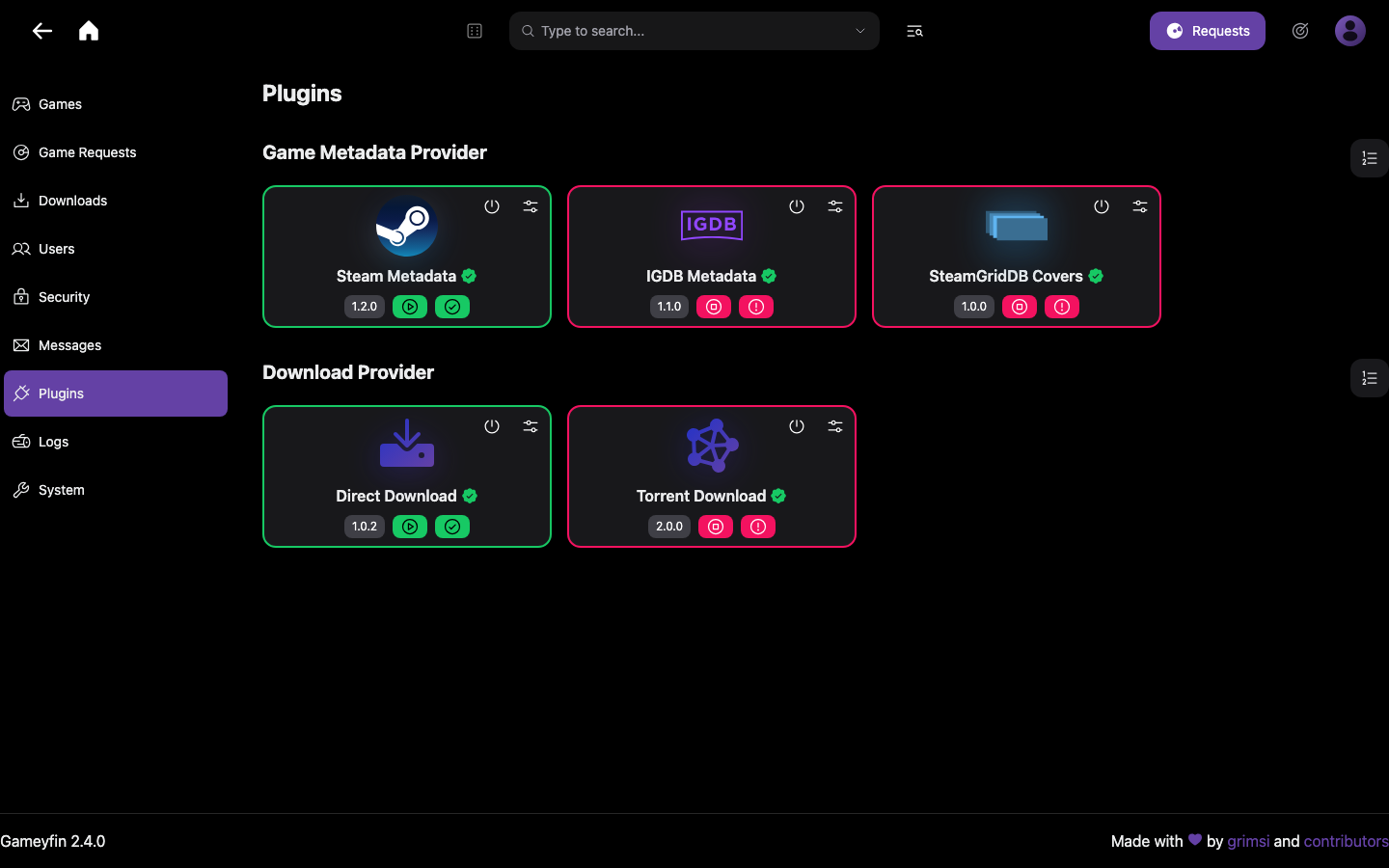This screenshot has height=868, width=1389.
Task: Open System settings from sidebar
Action: tap(116, 490)
